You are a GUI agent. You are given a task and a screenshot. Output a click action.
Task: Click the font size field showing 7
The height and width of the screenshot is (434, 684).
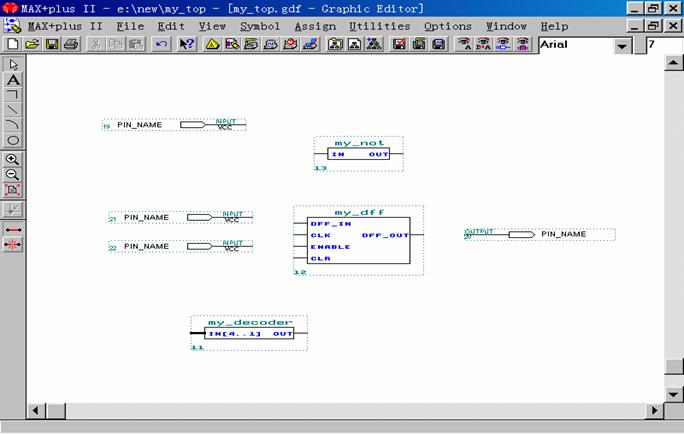point(664,45)
